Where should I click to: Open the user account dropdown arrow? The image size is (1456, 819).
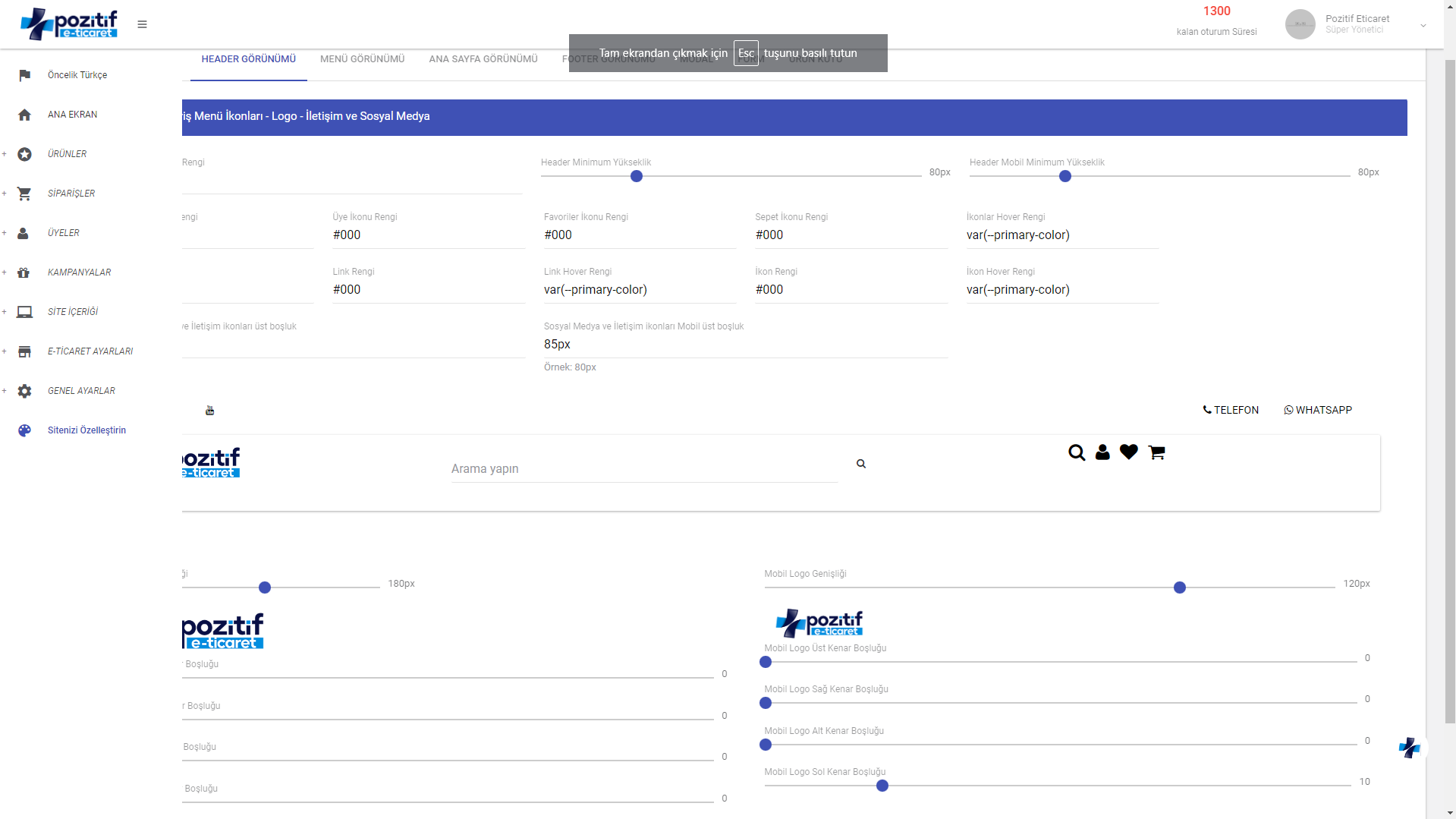(1423, 25)
